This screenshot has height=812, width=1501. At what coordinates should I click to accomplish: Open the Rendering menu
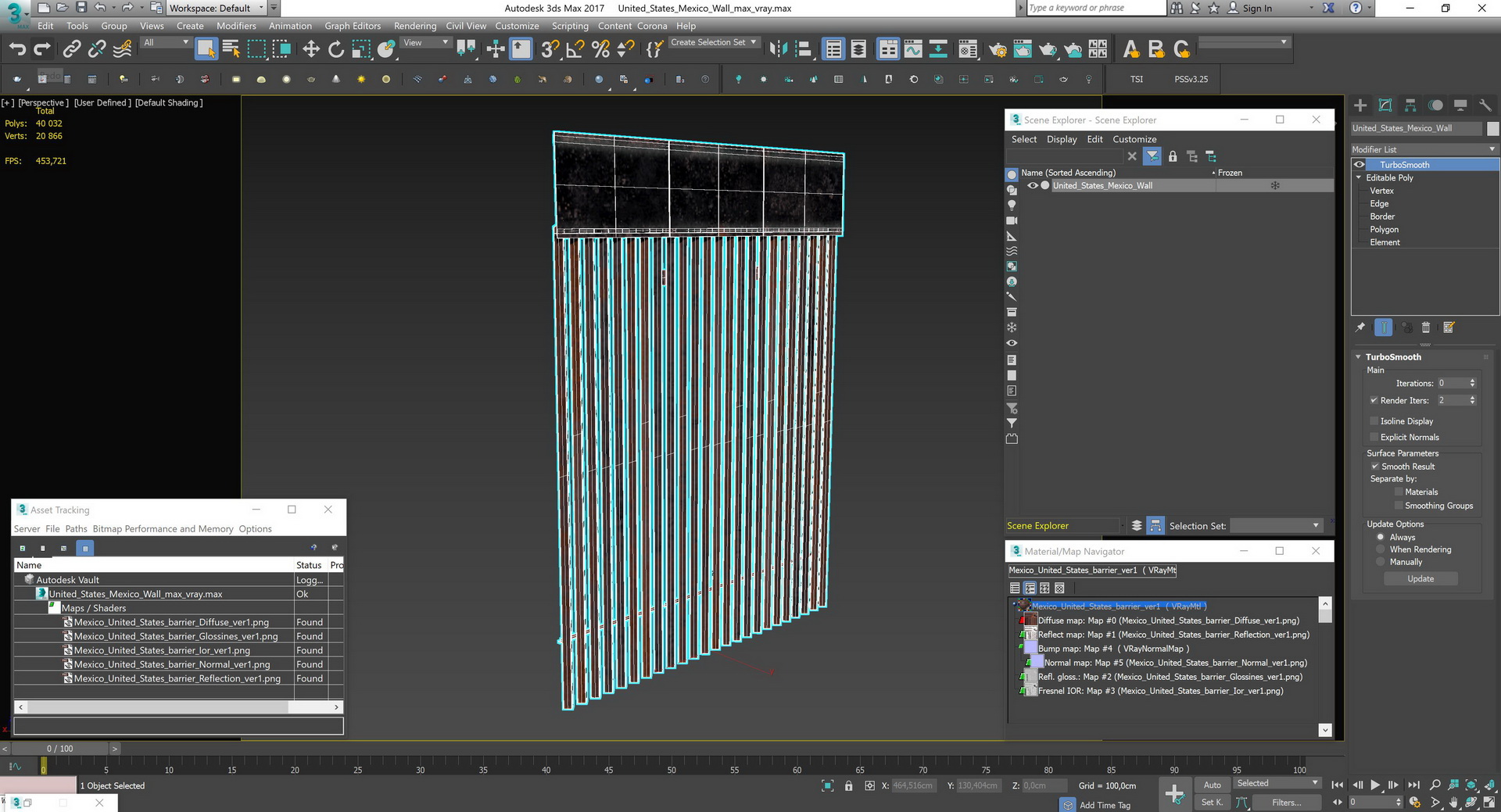click(x=414, y=26)
